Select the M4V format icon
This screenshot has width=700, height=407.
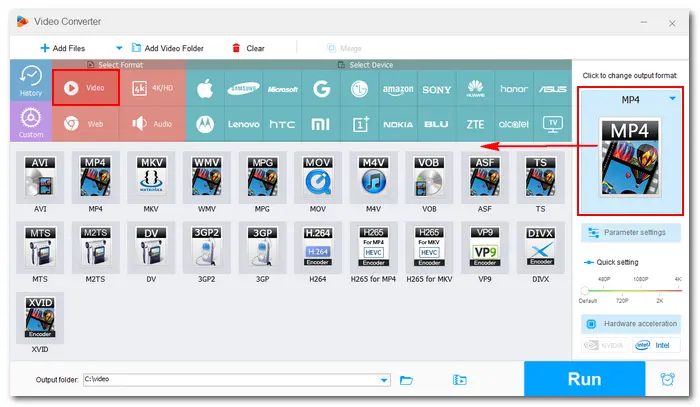[373, 178]
